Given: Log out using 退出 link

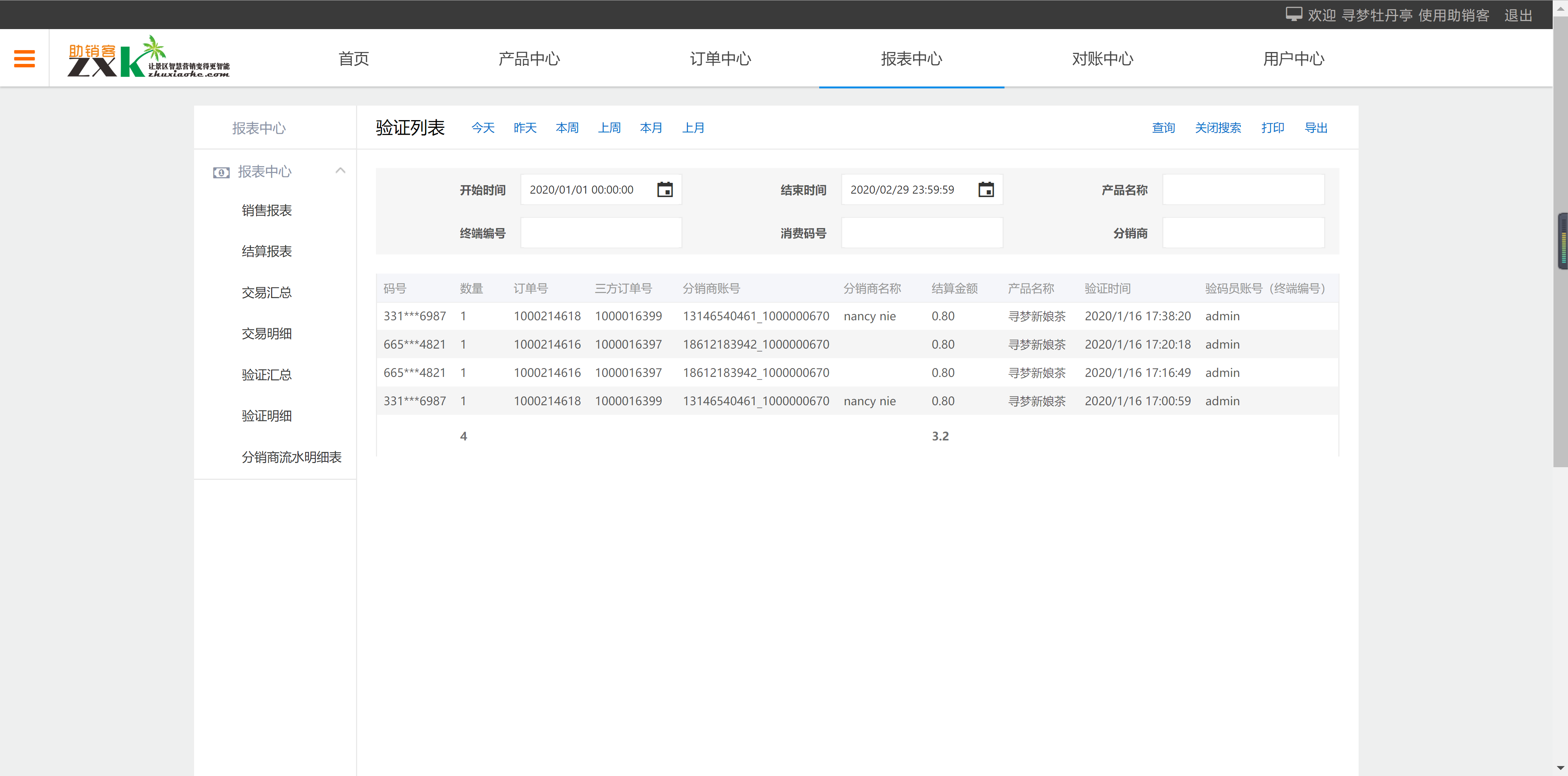Looking at the screenshot, I should point(1517,15).
